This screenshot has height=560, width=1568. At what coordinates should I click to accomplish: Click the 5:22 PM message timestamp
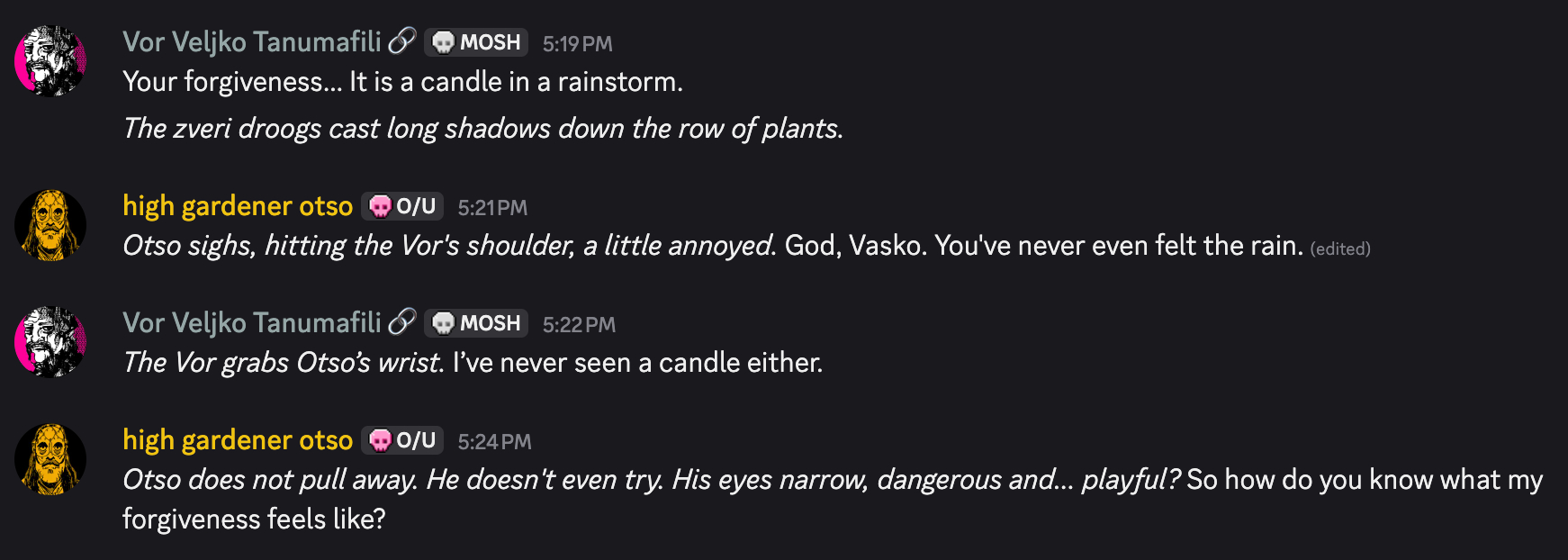(579, 325)
